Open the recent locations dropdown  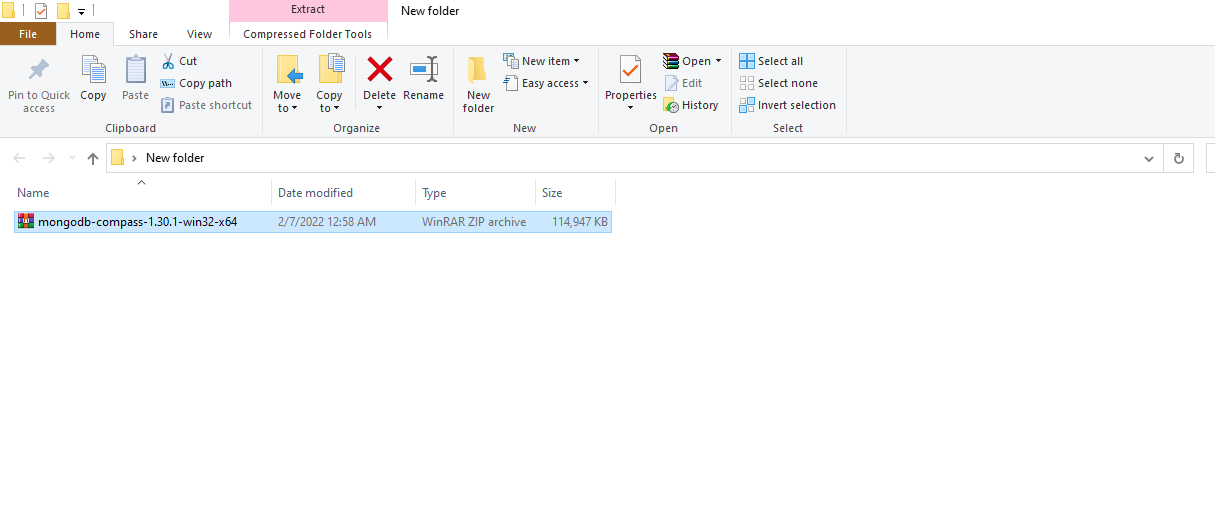72,158
